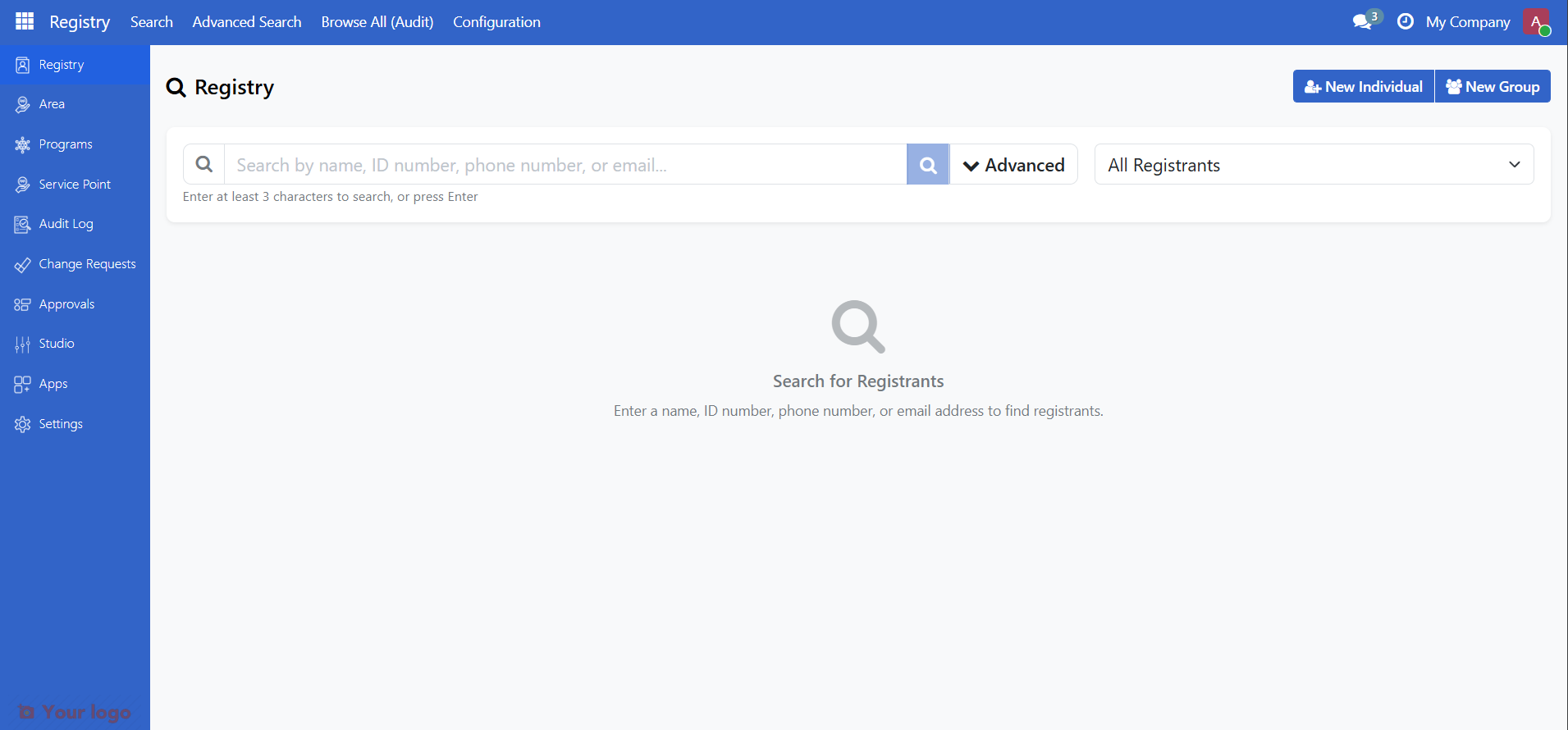1568x730 pixels.
Task: Open Apps from the sidebar
Action: tap(53, 384)
